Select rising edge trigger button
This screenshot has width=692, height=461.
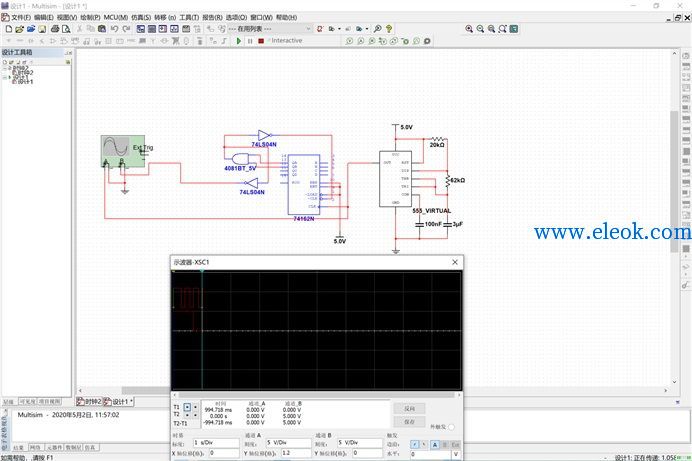[414, 444]
